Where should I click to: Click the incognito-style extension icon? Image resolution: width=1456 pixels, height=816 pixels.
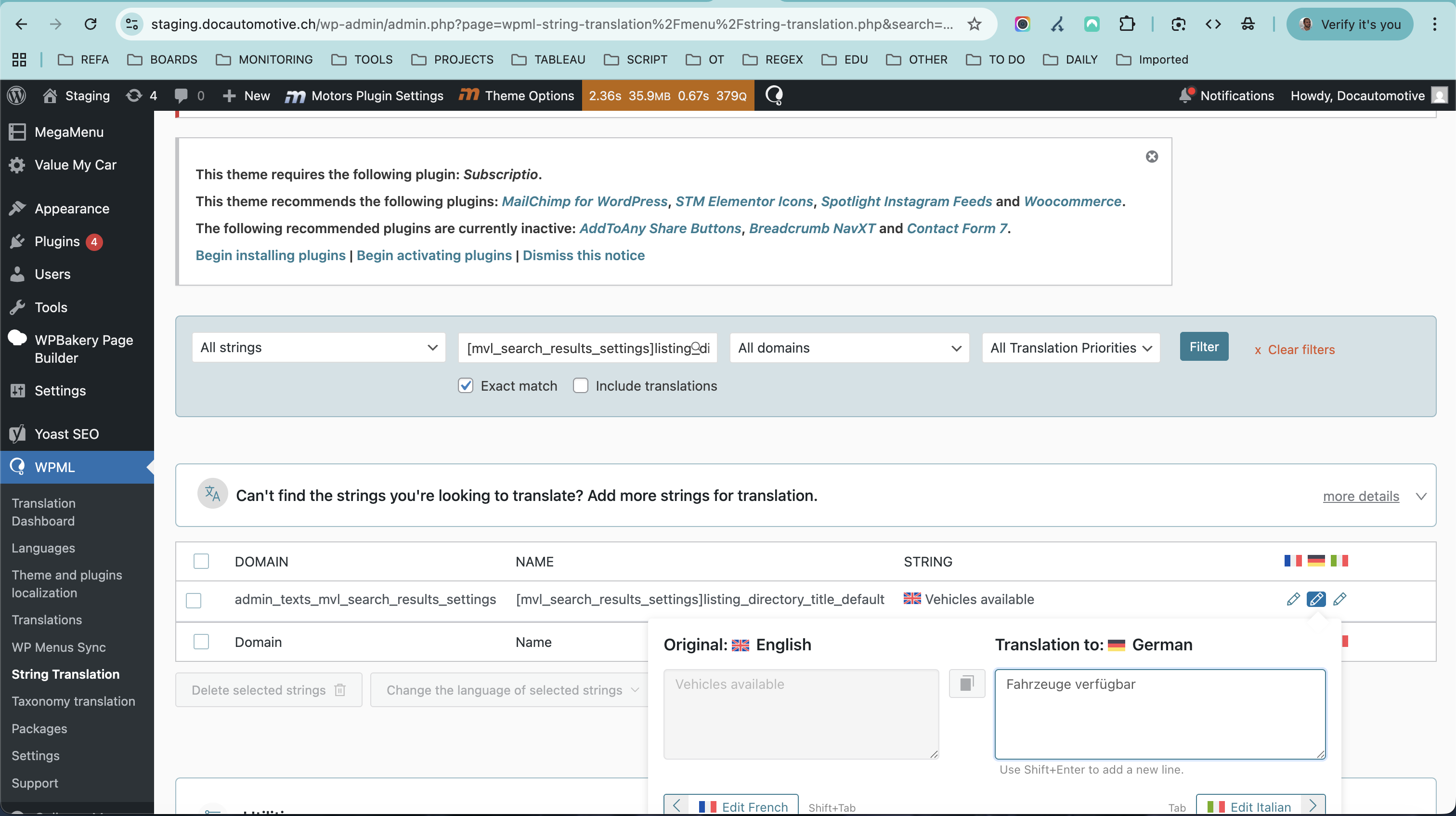pos(1248,24)
